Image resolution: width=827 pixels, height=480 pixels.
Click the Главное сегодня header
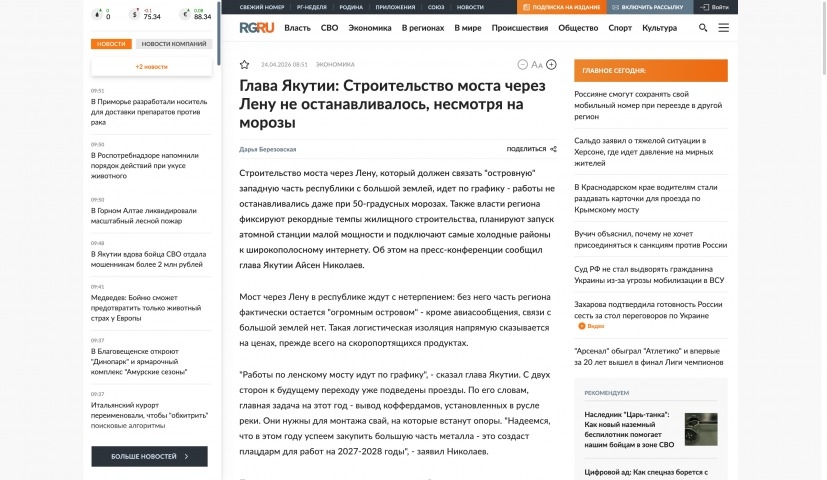(x=651, y=70)
